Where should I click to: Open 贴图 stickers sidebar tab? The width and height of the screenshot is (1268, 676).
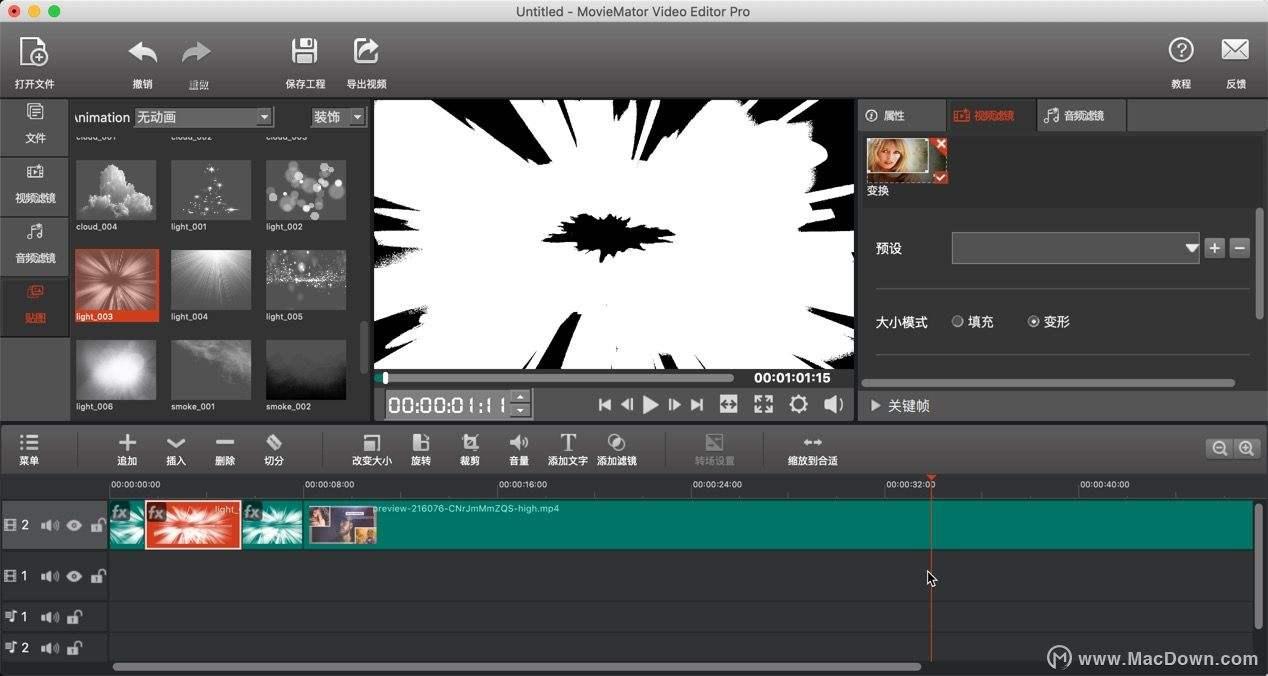tap(35, 306)
